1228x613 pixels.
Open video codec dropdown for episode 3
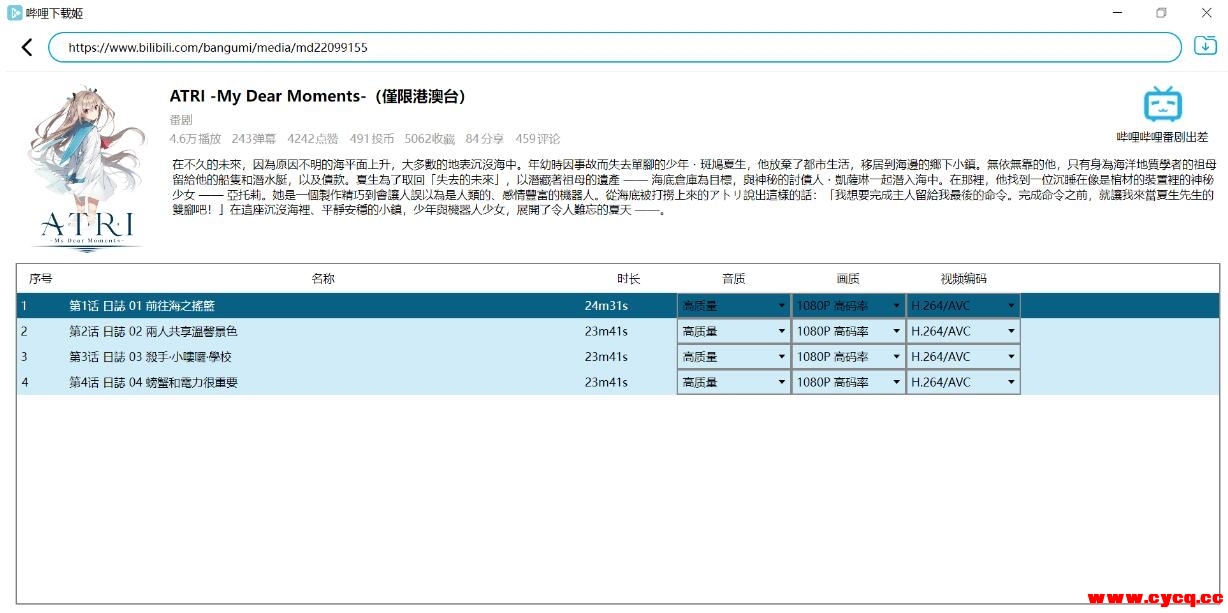[962, 357]
